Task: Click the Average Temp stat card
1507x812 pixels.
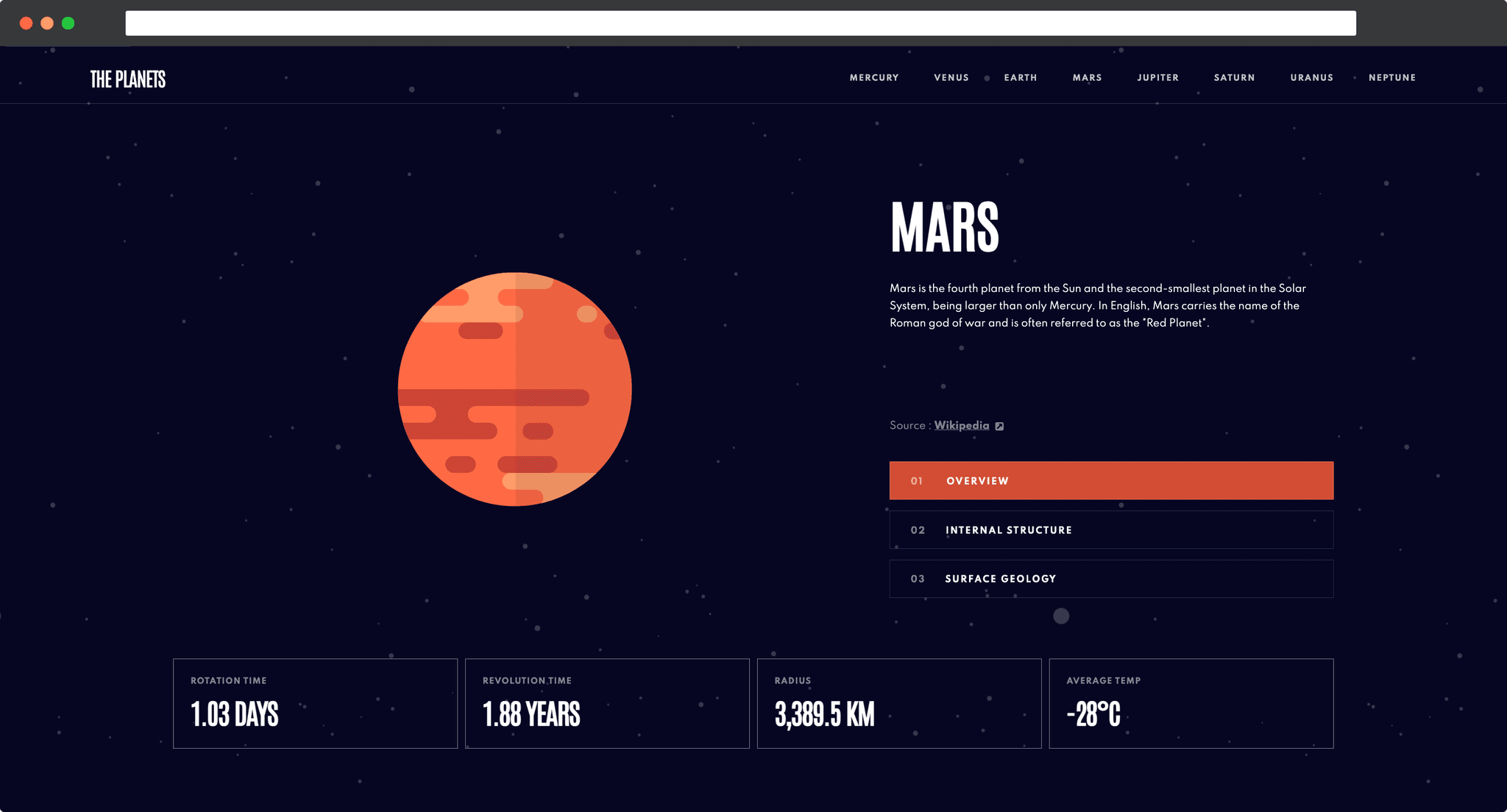Action: [x=1191, y=703]
